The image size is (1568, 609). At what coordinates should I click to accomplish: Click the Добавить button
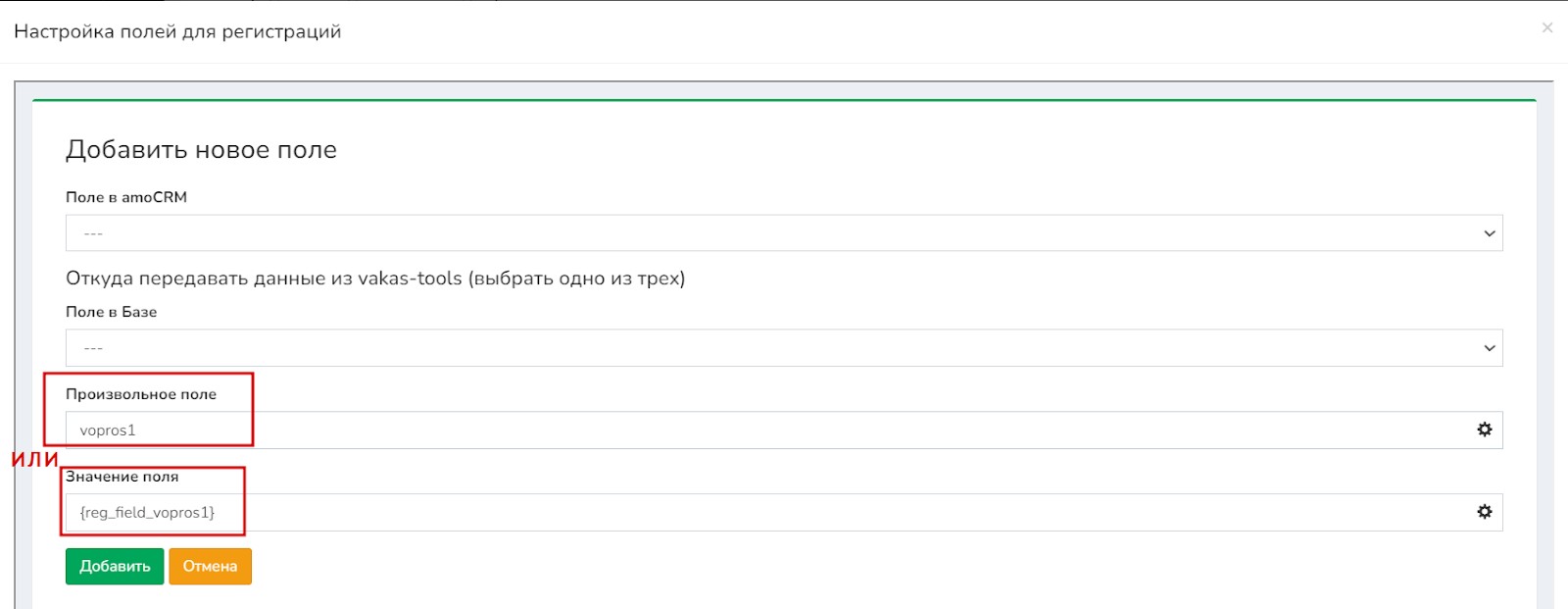click(x=115, y=566)
